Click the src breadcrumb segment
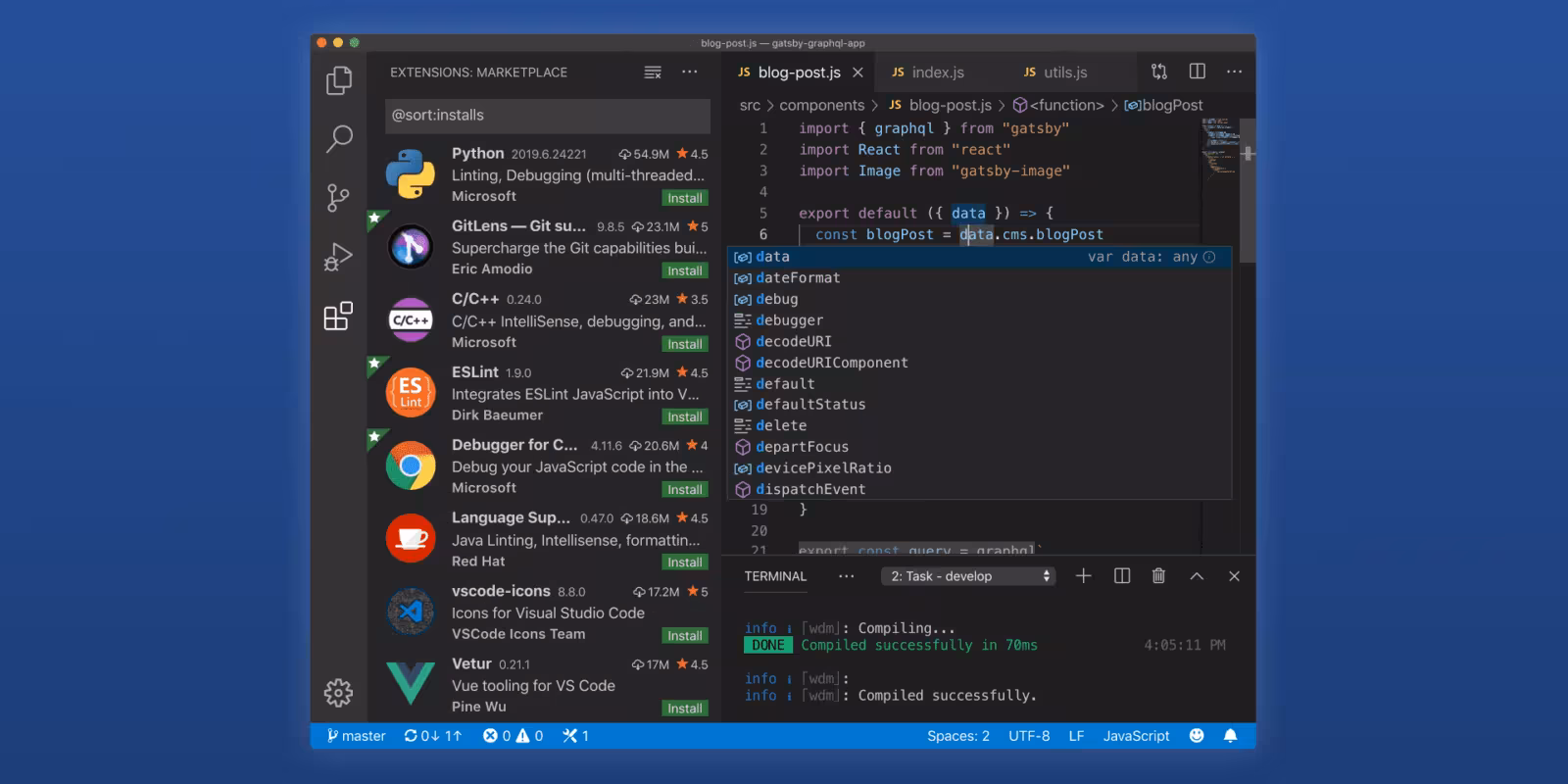 pos(750,105)
